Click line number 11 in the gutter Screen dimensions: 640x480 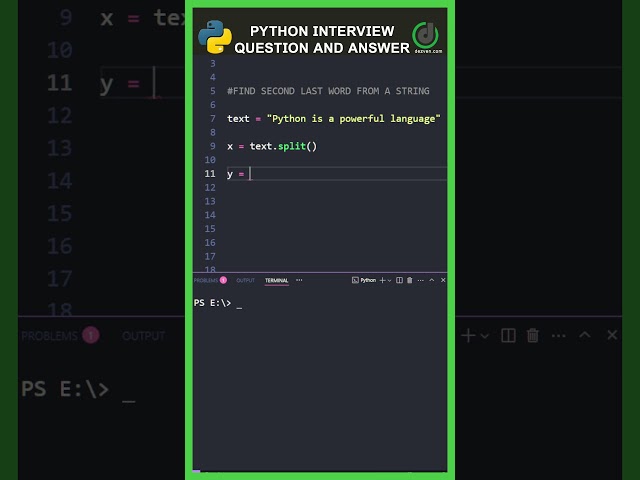pyautogui.click(x=210, y=174)
